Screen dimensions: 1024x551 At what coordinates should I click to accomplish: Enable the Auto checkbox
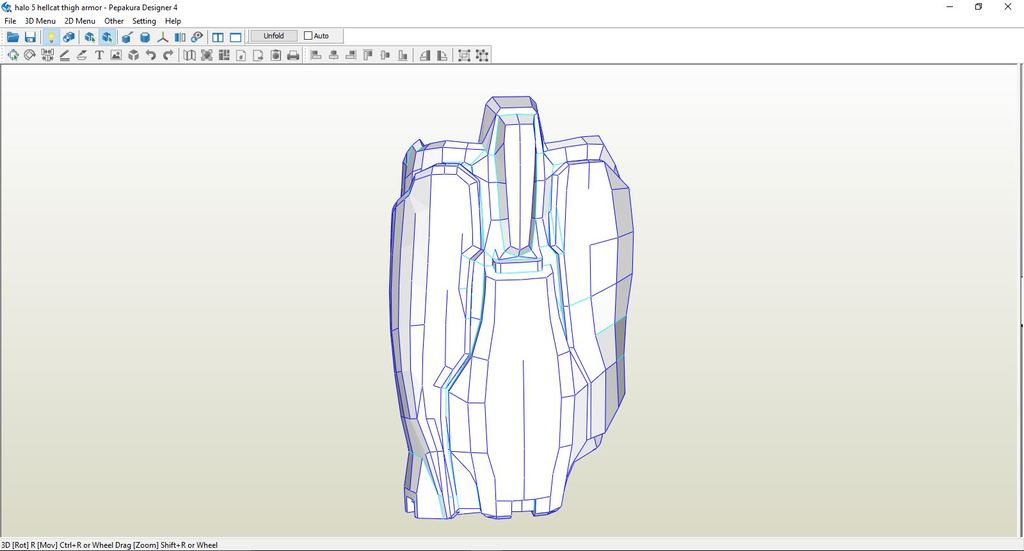(308, 36)
